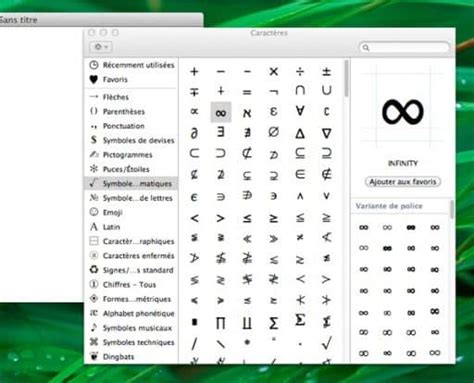Select Caractères enfermés category
This screenshot has width=474, height=383.
[x=132, y=256]
